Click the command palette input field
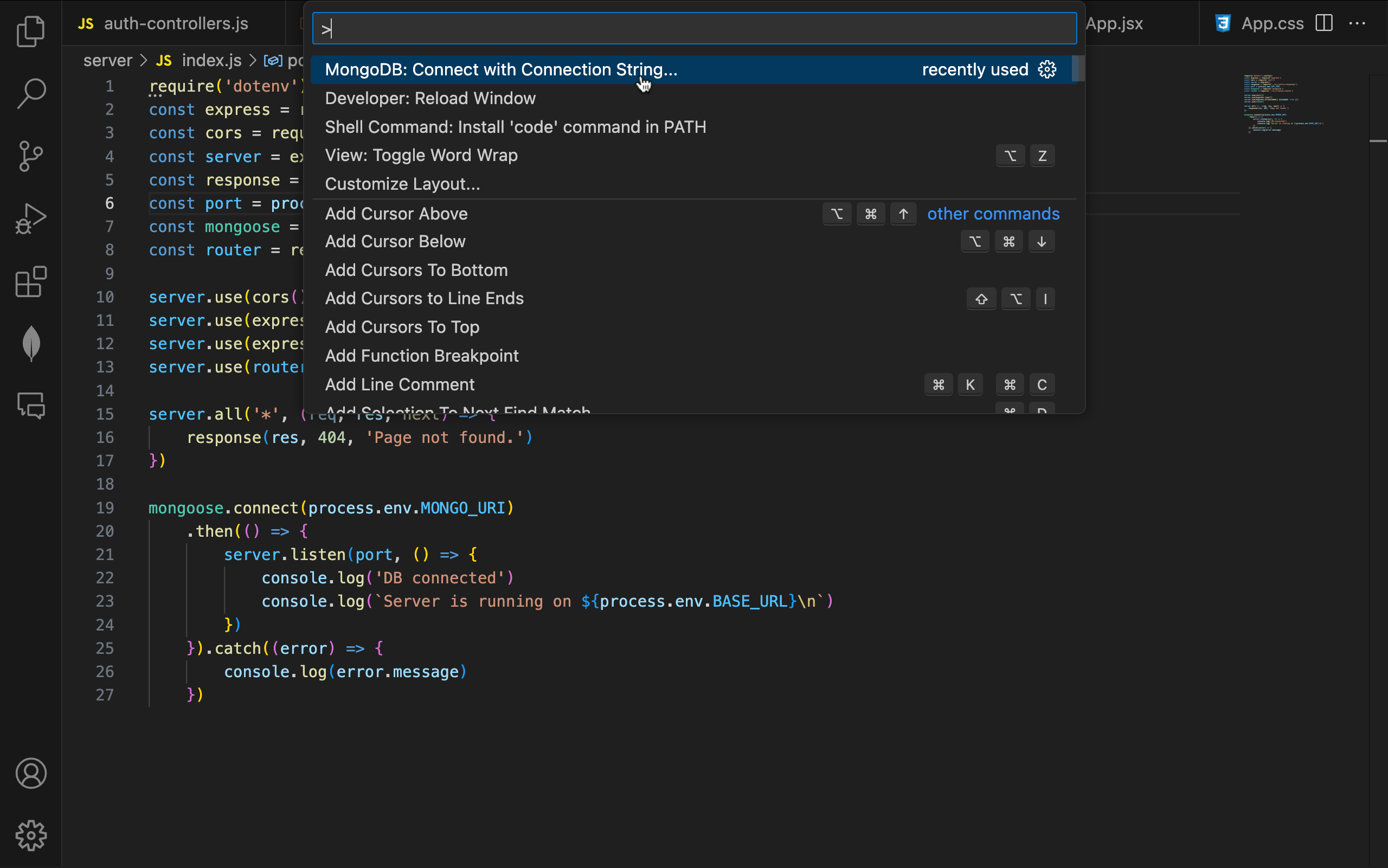This screenshot has height=868, width=1388. 693,28
